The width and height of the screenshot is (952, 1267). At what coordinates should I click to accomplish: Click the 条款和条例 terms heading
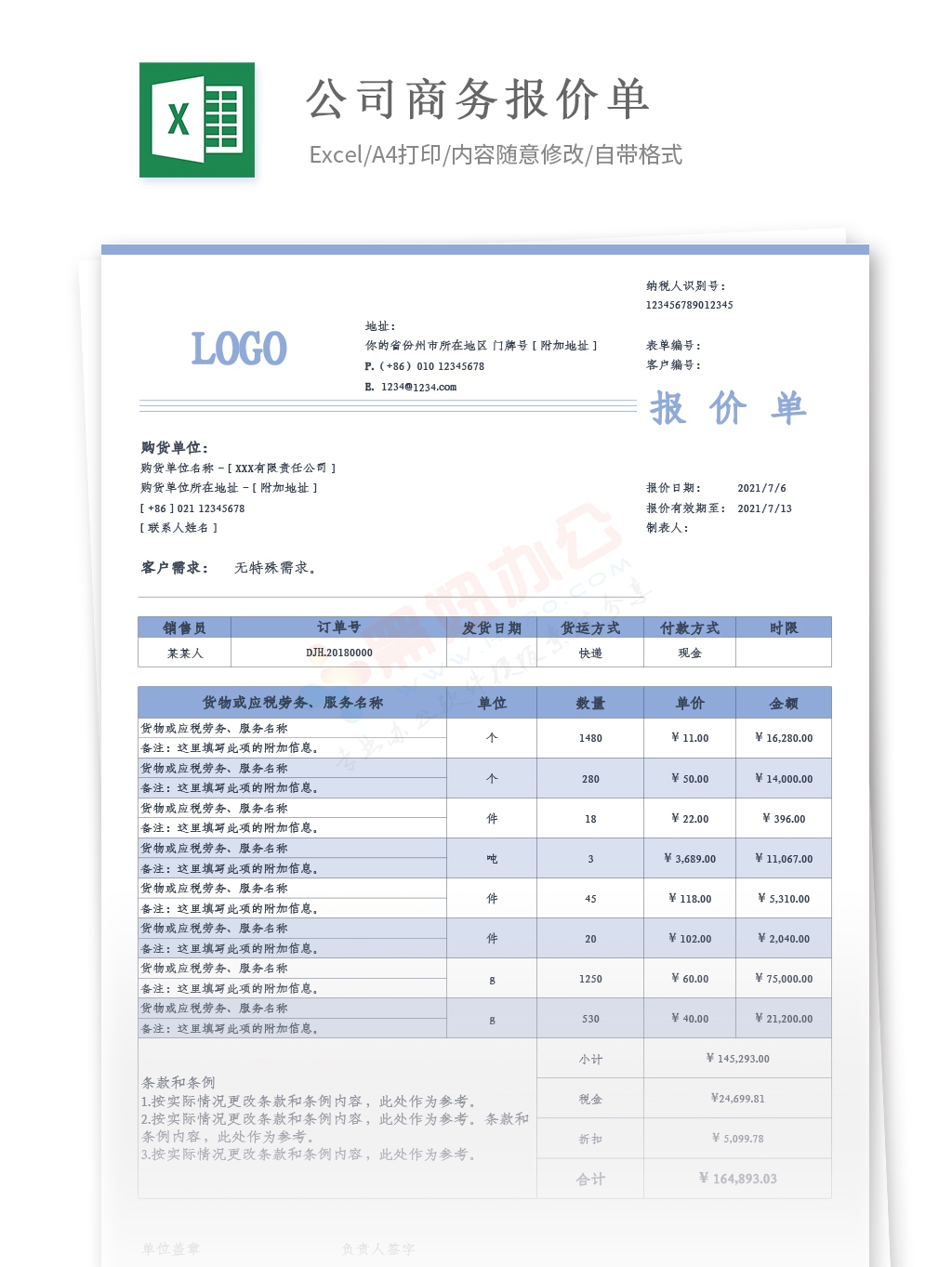pos(178,1083)
